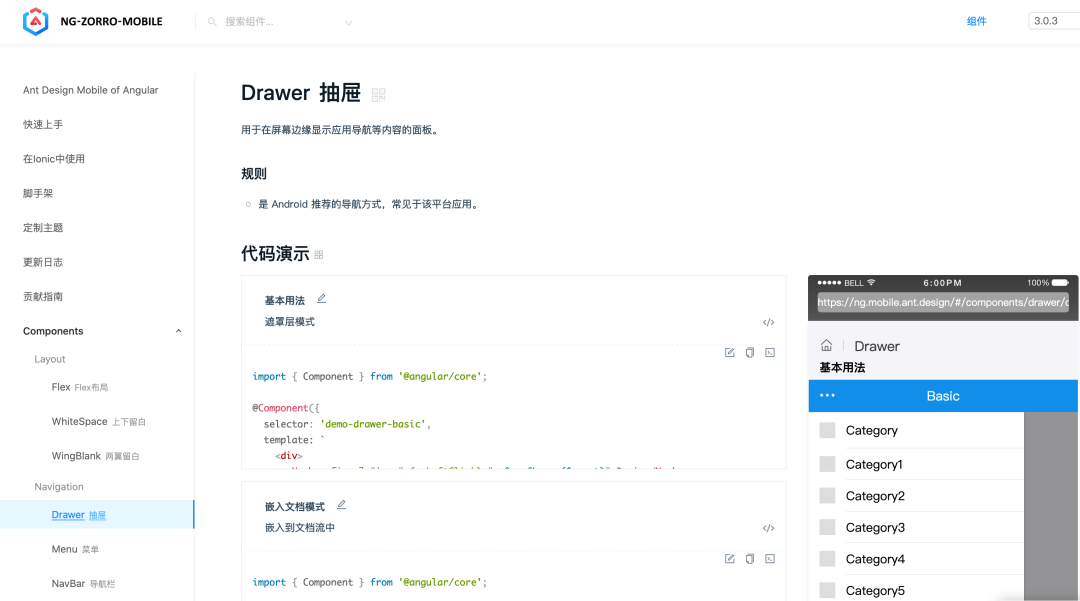
Task: Open the 组件 top menu item
Action: [976, 21]
